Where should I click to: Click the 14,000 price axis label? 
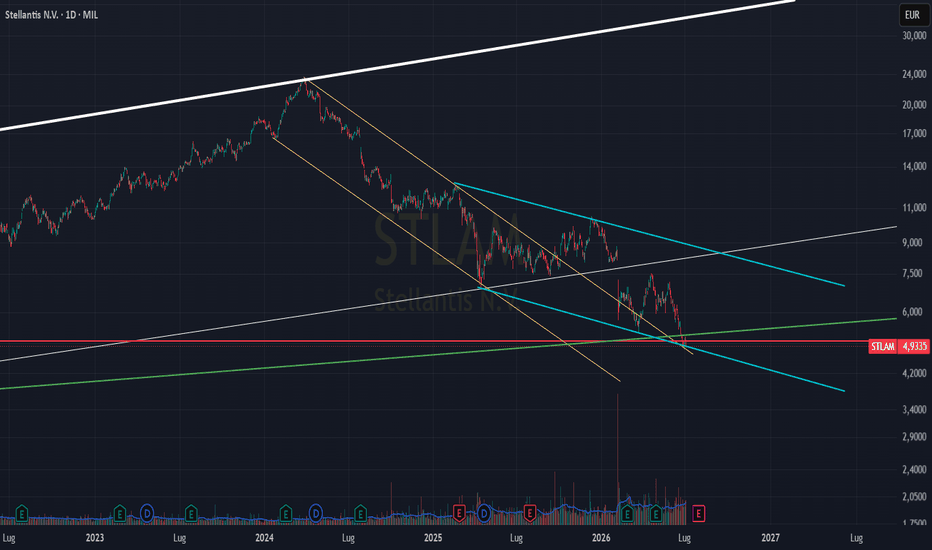tap(914, 166)
